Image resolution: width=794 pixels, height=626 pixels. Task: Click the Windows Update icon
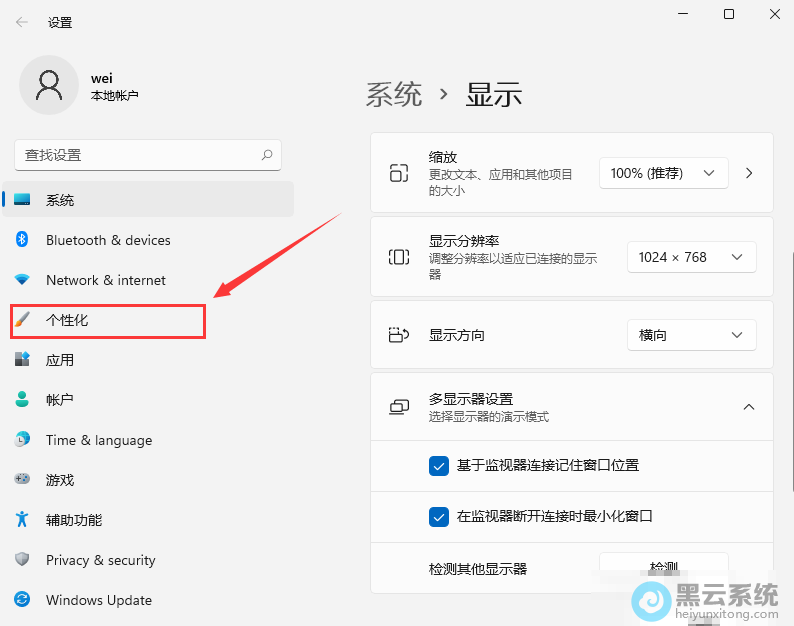pos(22,600)
